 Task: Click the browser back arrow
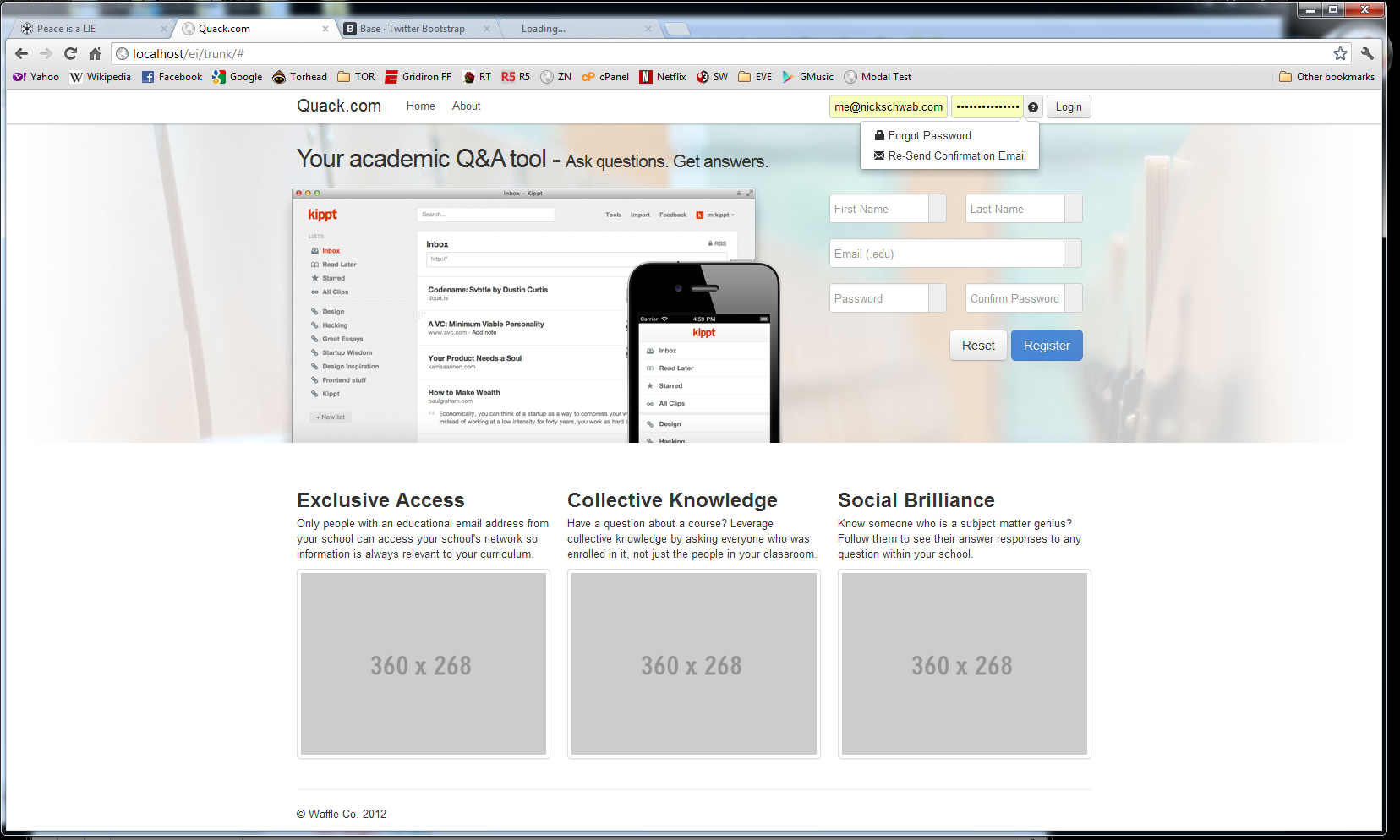click(22, 53)
